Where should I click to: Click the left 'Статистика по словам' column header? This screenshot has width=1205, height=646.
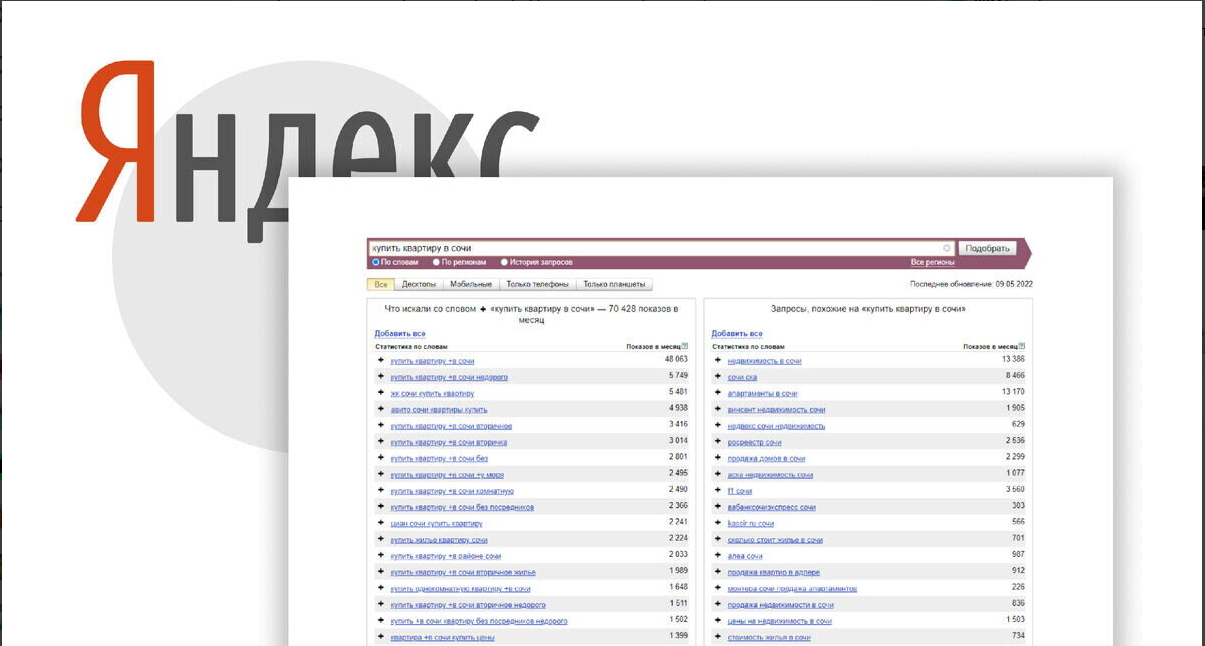point(411,346)
